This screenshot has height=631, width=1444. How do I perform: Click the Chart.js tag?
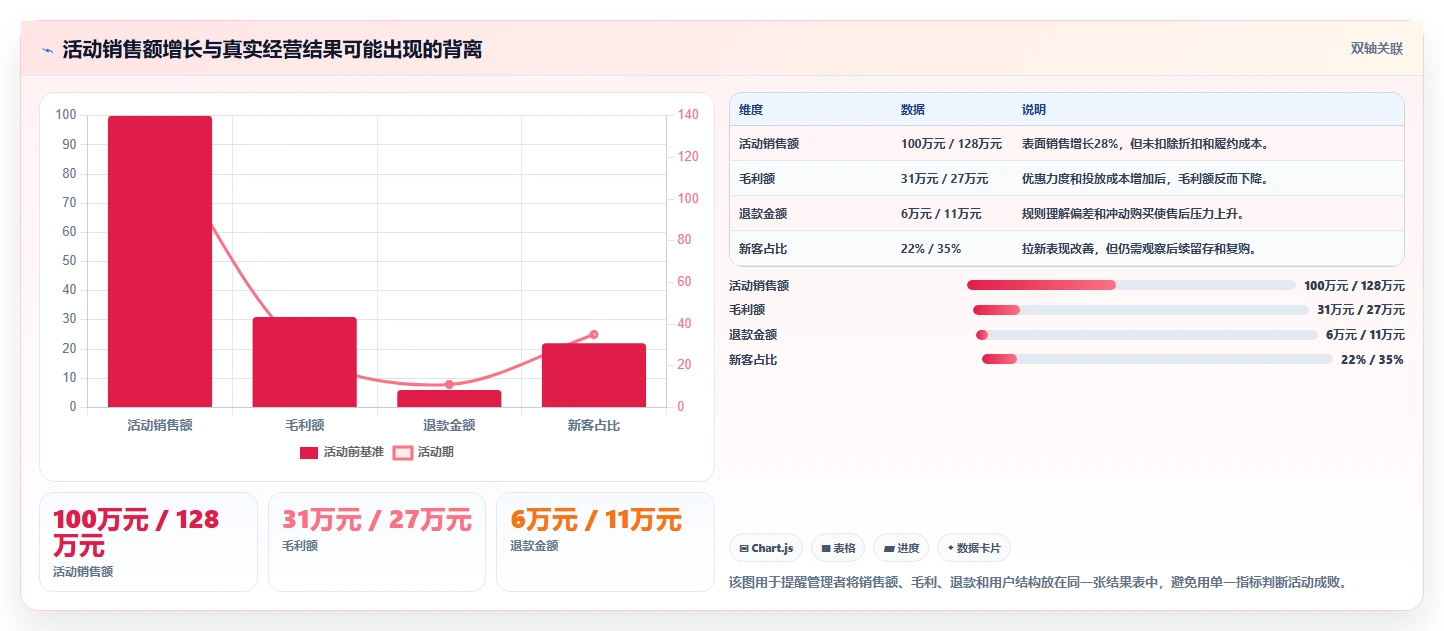766,548
